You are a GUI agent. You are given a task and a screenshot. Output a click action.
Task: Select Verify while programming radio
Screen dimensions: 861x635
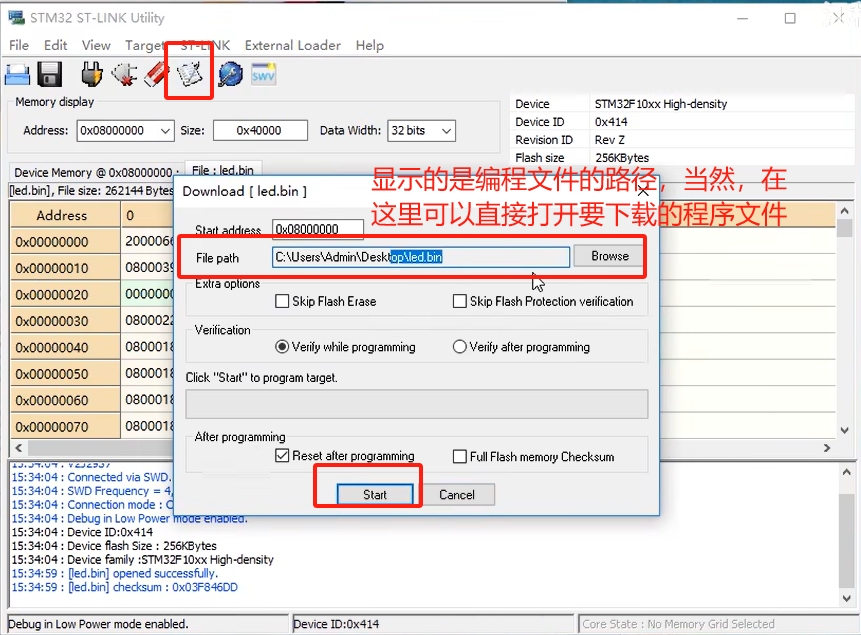(x=282, y=347)
